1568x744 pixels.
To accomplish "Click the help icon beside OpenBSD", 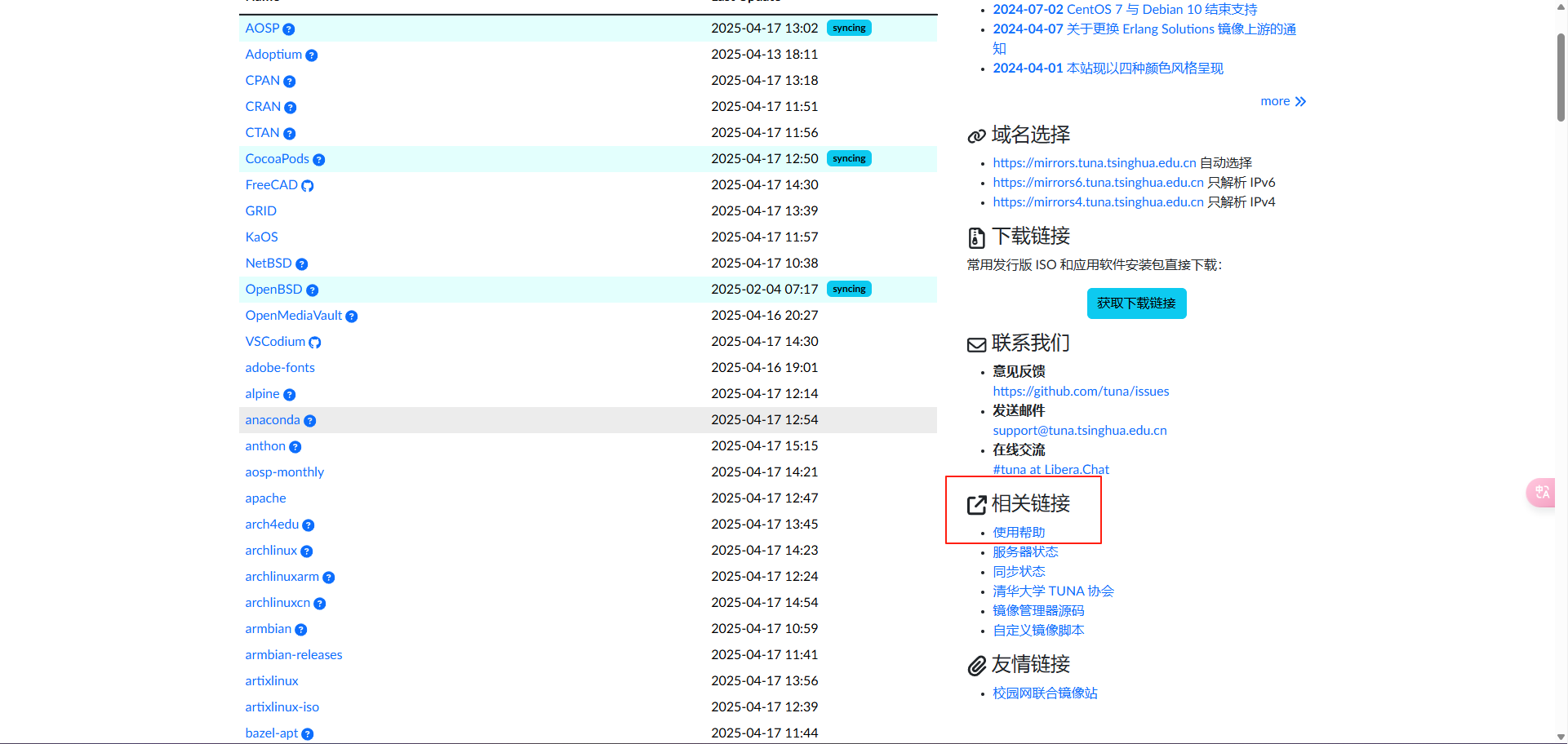I will (313, 290).
